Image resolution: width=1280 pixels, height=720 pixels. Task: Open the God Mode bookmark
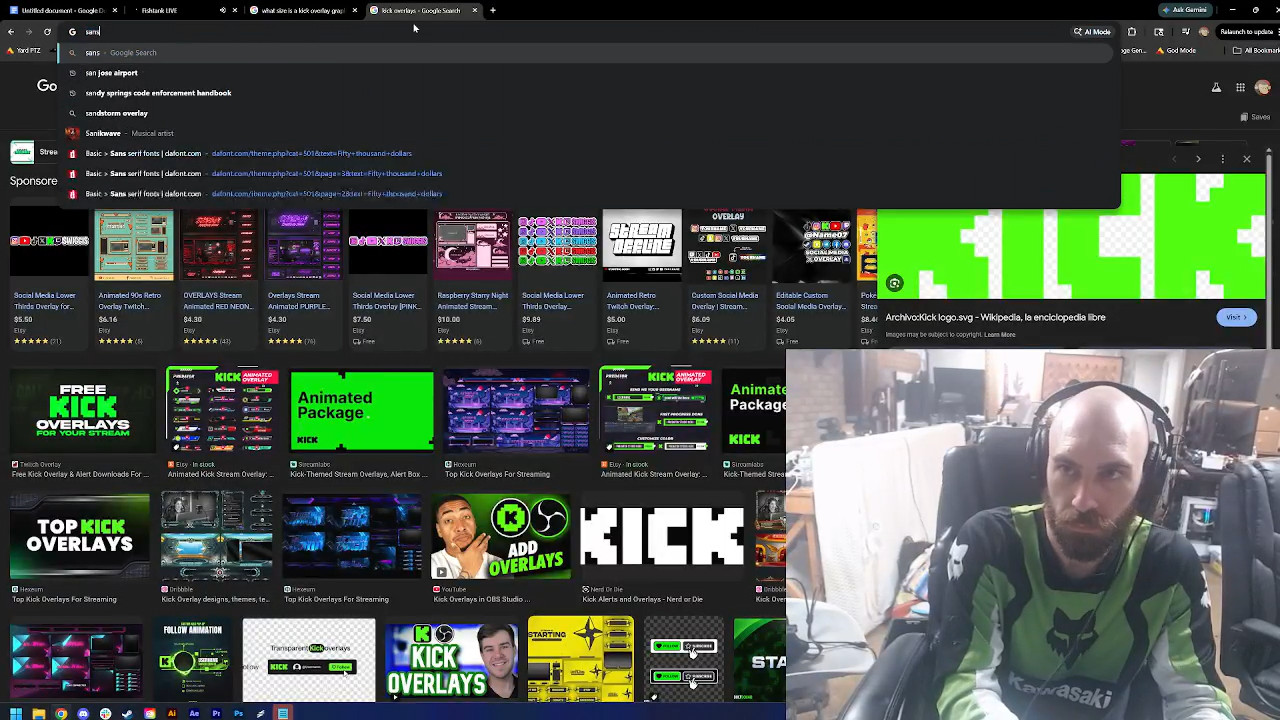pos(1175,51)
